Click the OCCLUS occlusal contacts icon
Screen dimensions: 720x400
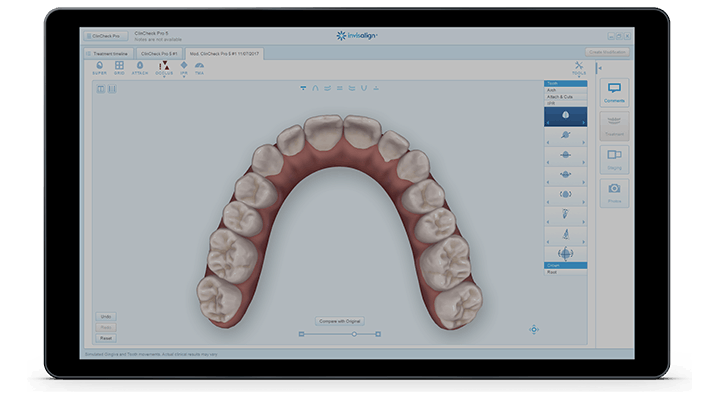click(x=164, y=68)
